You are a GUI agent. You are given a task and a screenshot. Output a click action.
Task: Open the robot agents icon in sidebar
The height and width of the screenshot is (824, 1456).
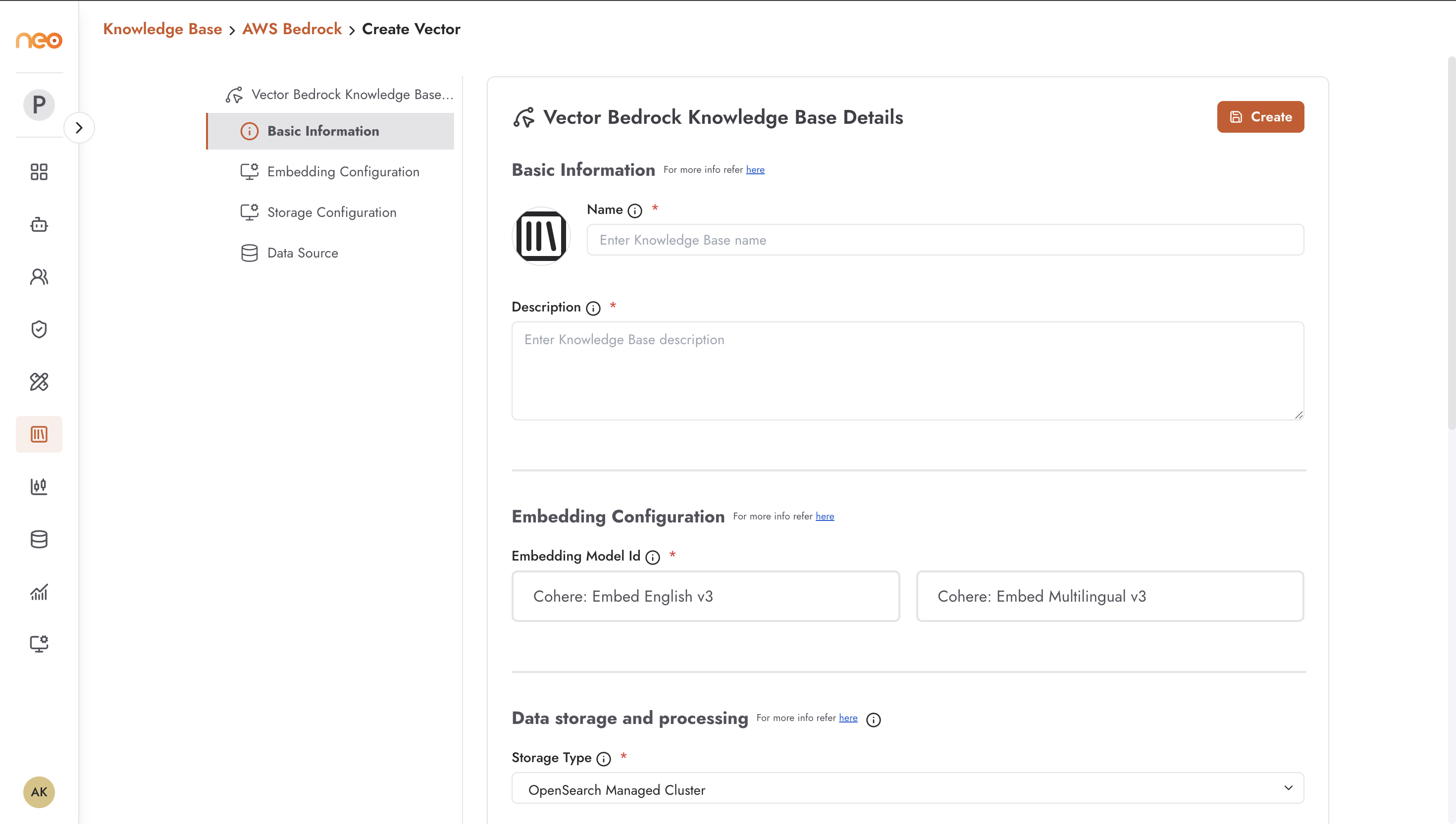click(x=39, y=225)
